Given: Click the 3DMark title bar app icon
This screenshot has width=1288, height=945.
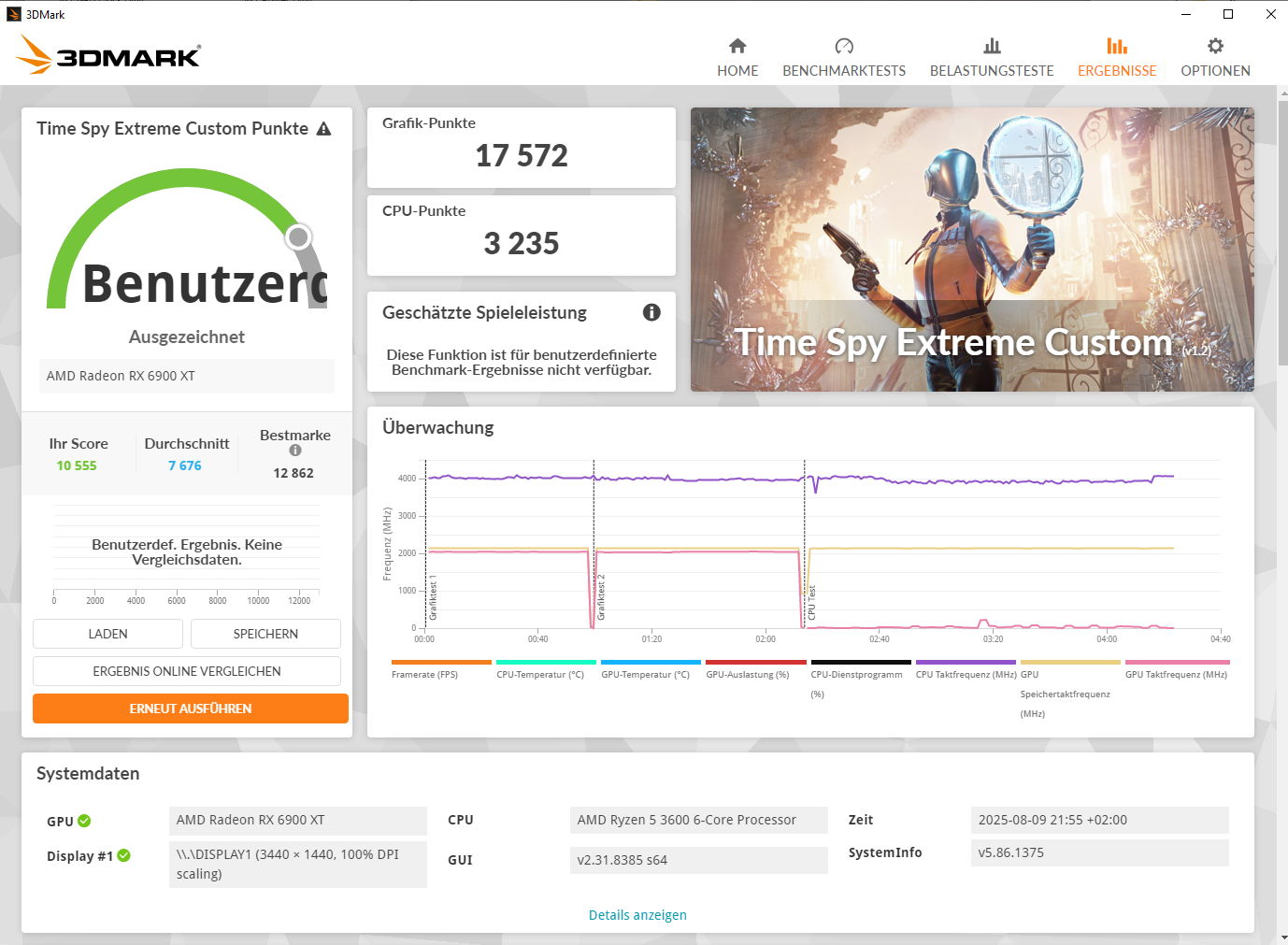Looking at the screenshot, I should 14,14.
